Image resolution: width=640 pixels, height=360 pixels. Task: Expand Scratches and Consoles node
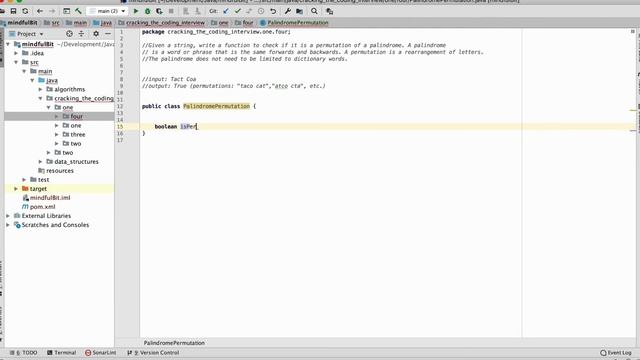(x=8, y=224)
